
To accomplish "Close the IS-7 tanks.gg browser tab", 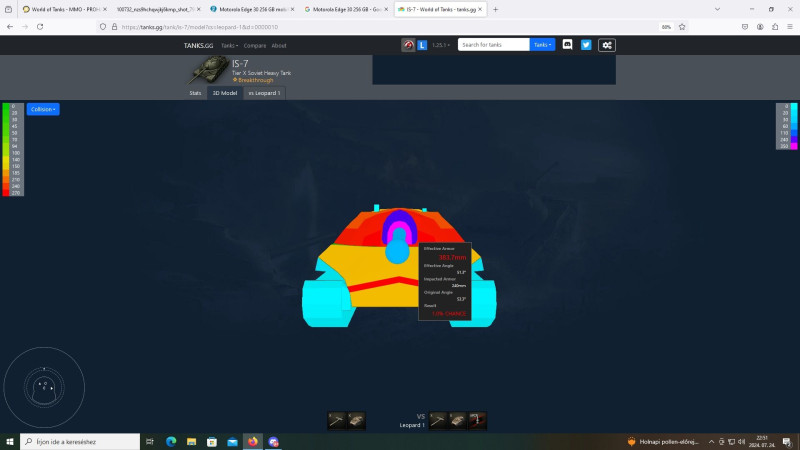I will tap(480, 9).
